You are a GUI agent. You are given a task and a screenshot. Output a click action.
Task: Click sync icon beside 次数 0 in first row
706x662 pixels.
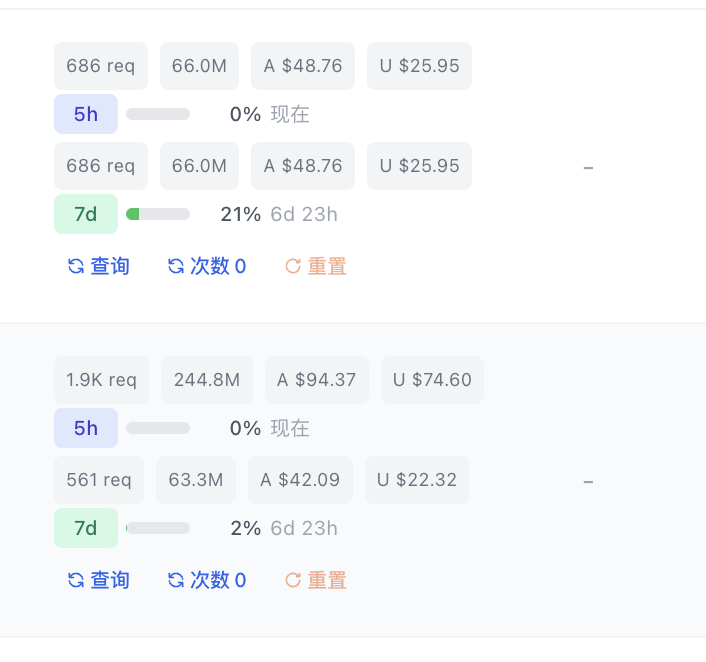(x=176, y=266)
